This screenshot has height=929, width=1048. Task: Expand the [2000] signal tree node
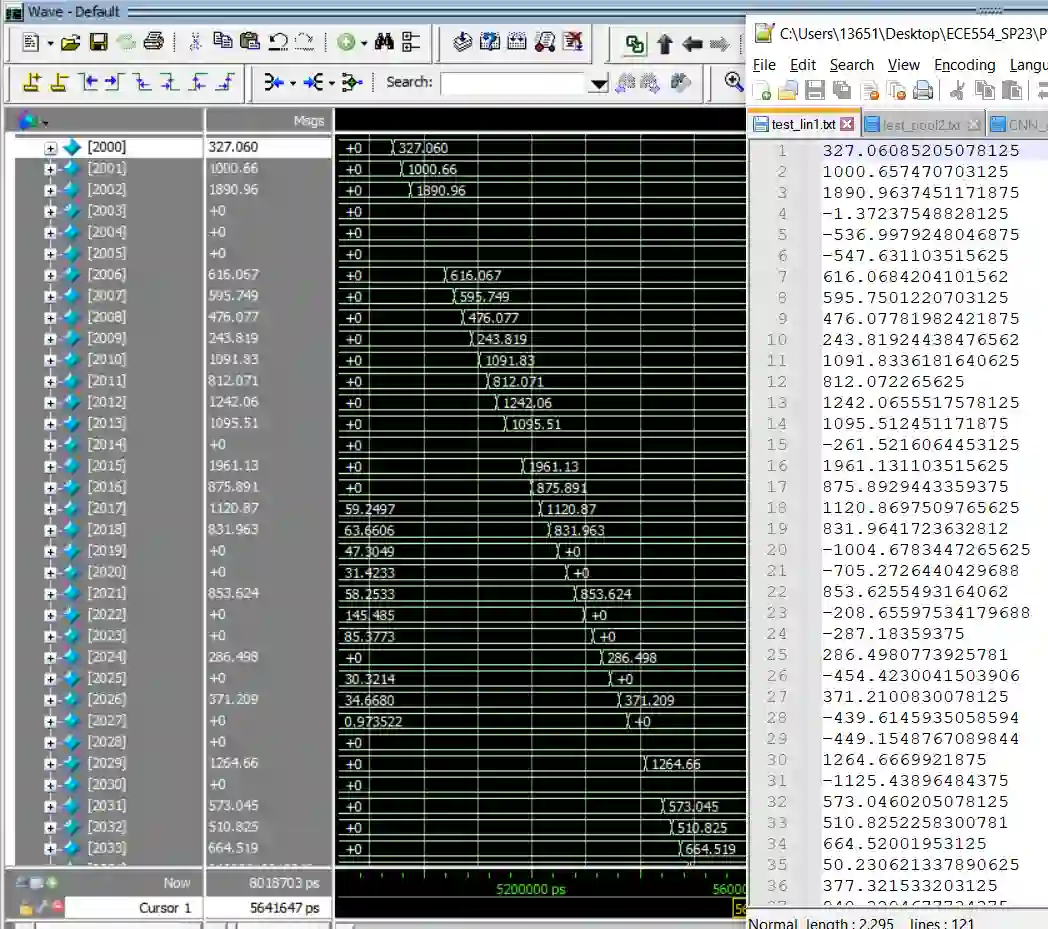[50, 148]
